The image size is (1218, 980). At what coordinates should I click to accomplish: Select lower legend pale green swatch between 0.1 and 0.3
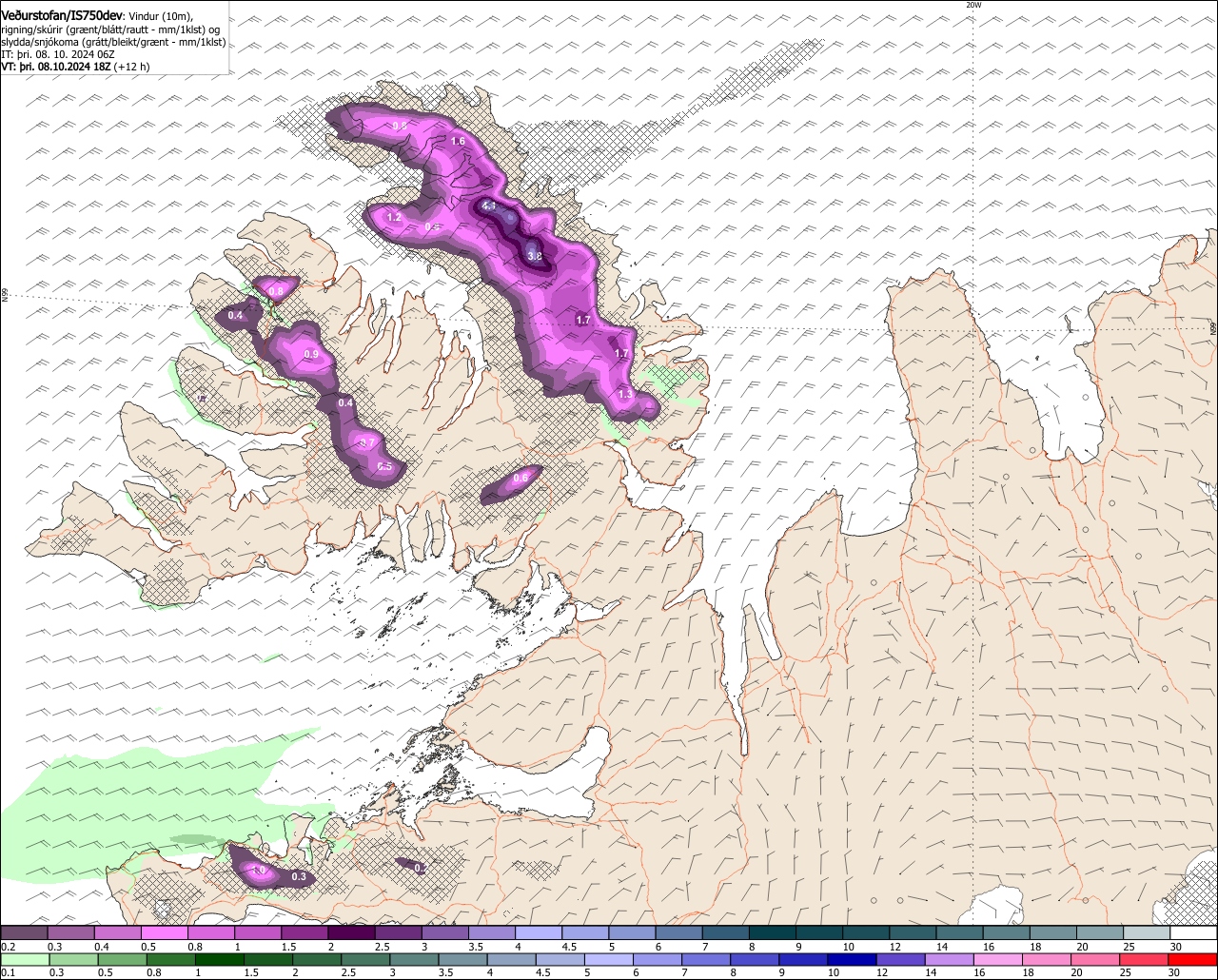click(25, 959)
